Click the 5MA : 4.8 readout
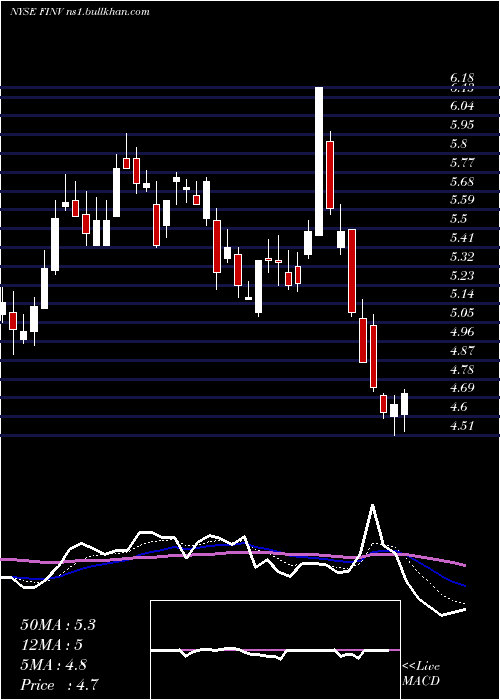 click(54, 665)
